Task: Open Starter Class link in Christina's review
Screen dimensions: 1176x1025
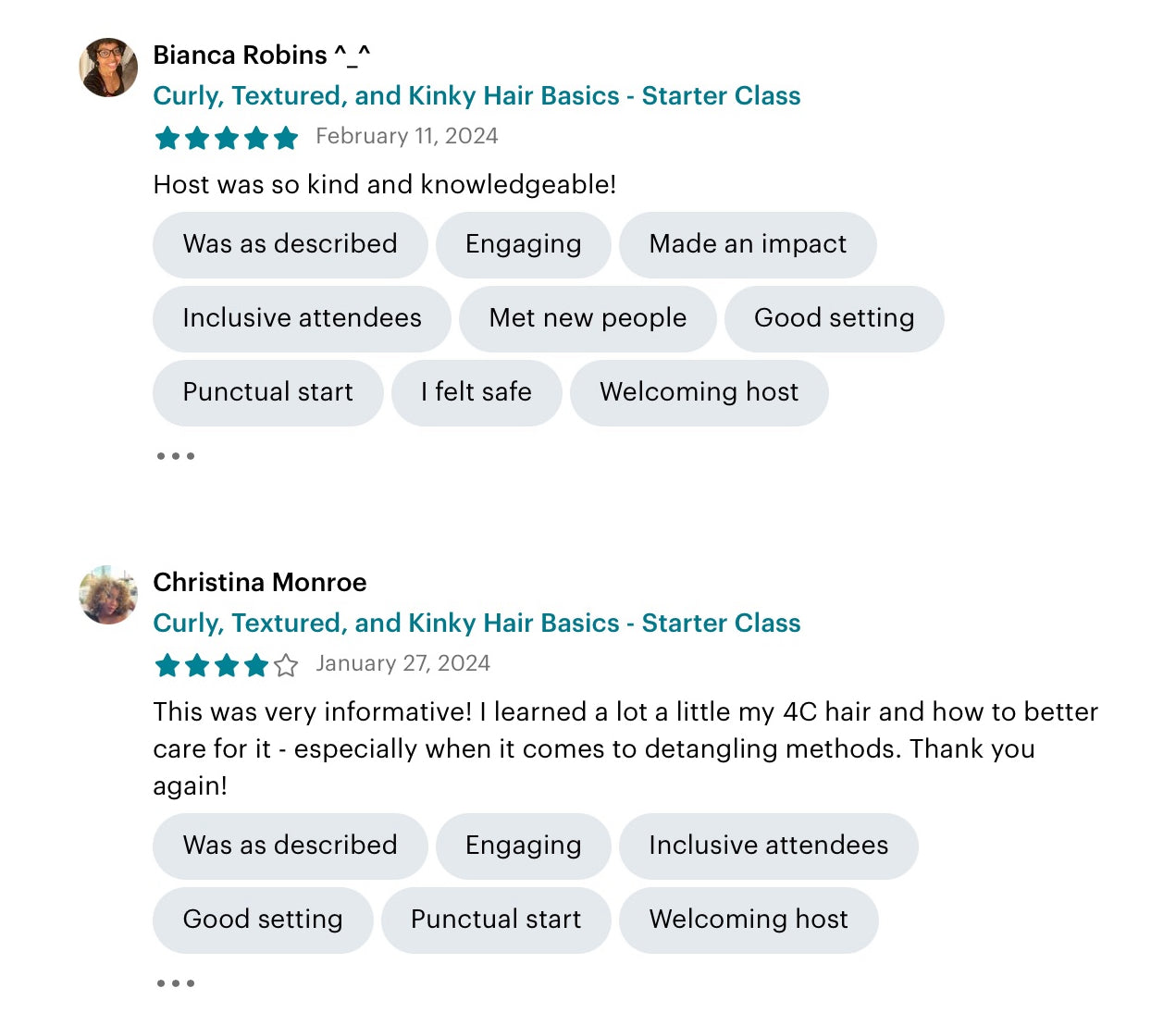Action: tap(477, 624)
